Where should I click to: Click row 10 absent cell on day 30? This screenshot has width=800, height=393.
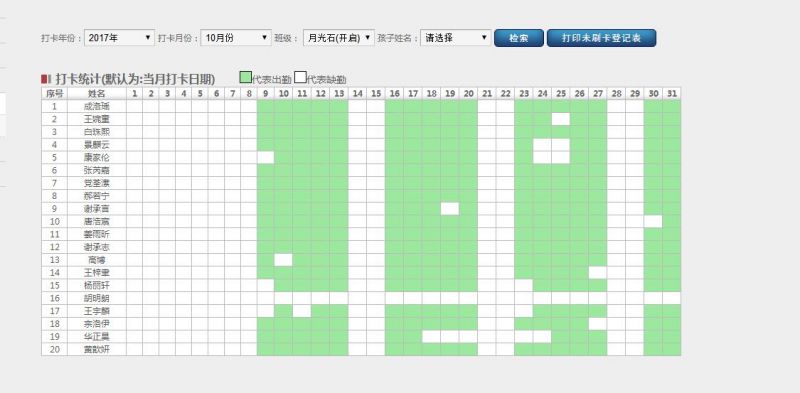(653, 221)
